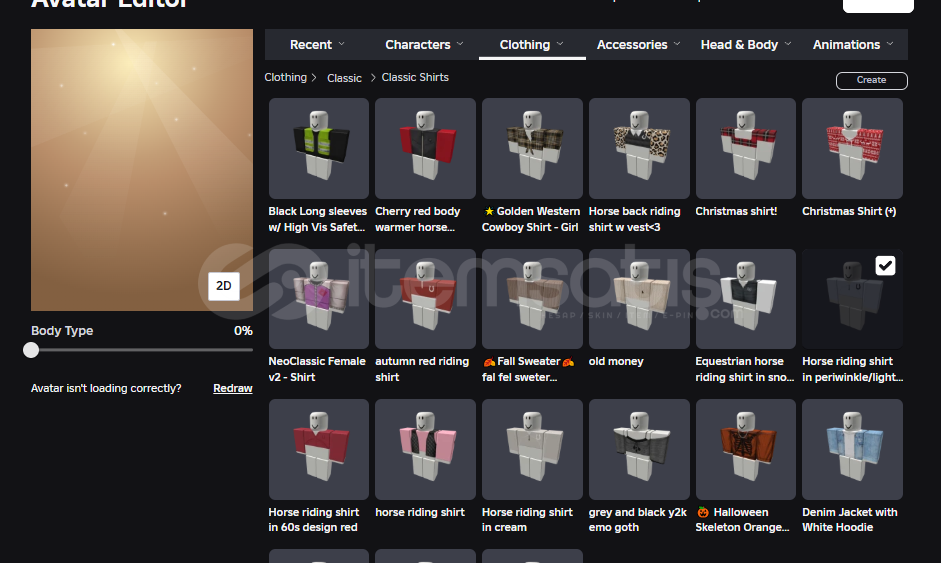Click the Classic Shirts breadcrumb
This screenshot has height=563, width=941.
(x=415, y=77)
